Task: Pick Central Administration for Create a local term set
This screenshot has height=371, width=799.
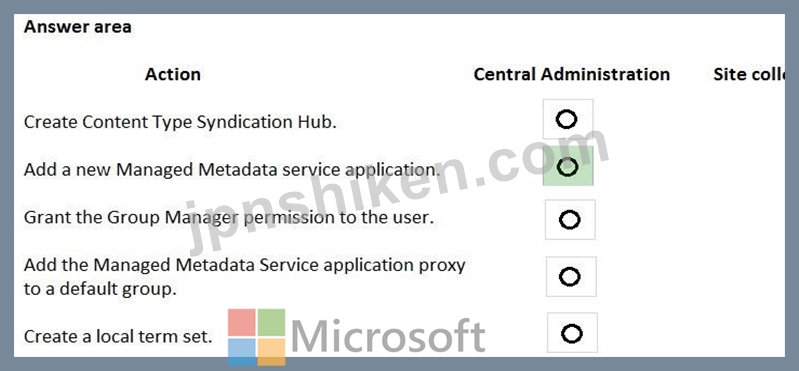Action: pyautogui.click(x=572, y=333)
